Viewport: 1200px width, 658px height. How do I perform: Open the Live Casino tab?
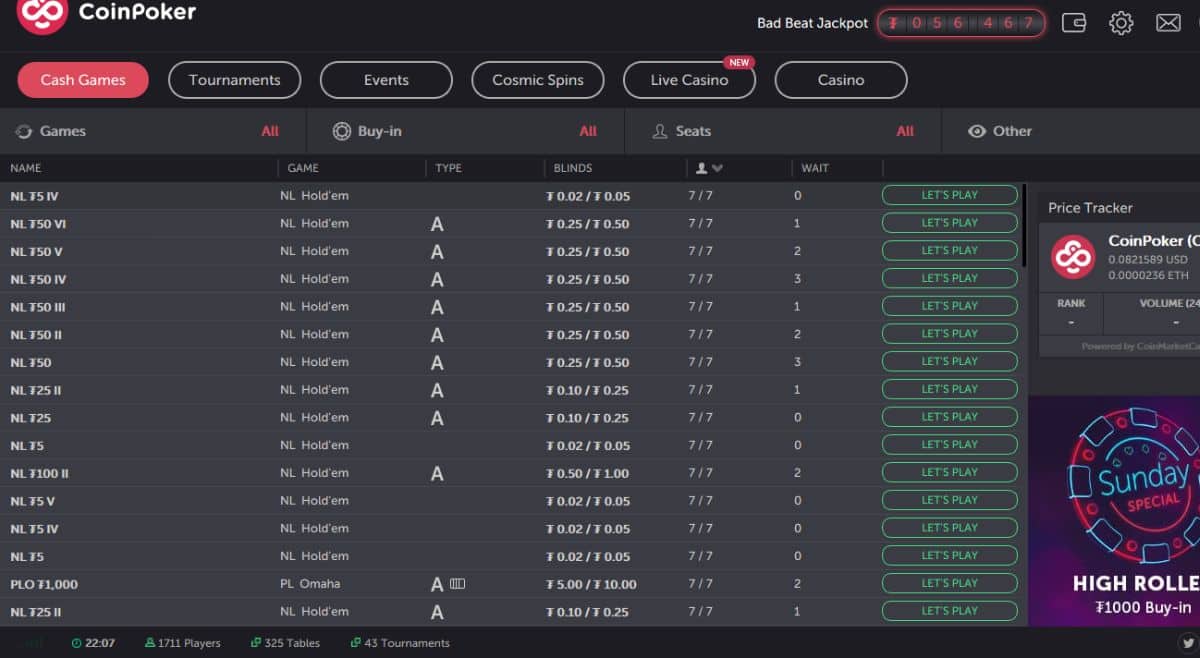coord(689,80)
